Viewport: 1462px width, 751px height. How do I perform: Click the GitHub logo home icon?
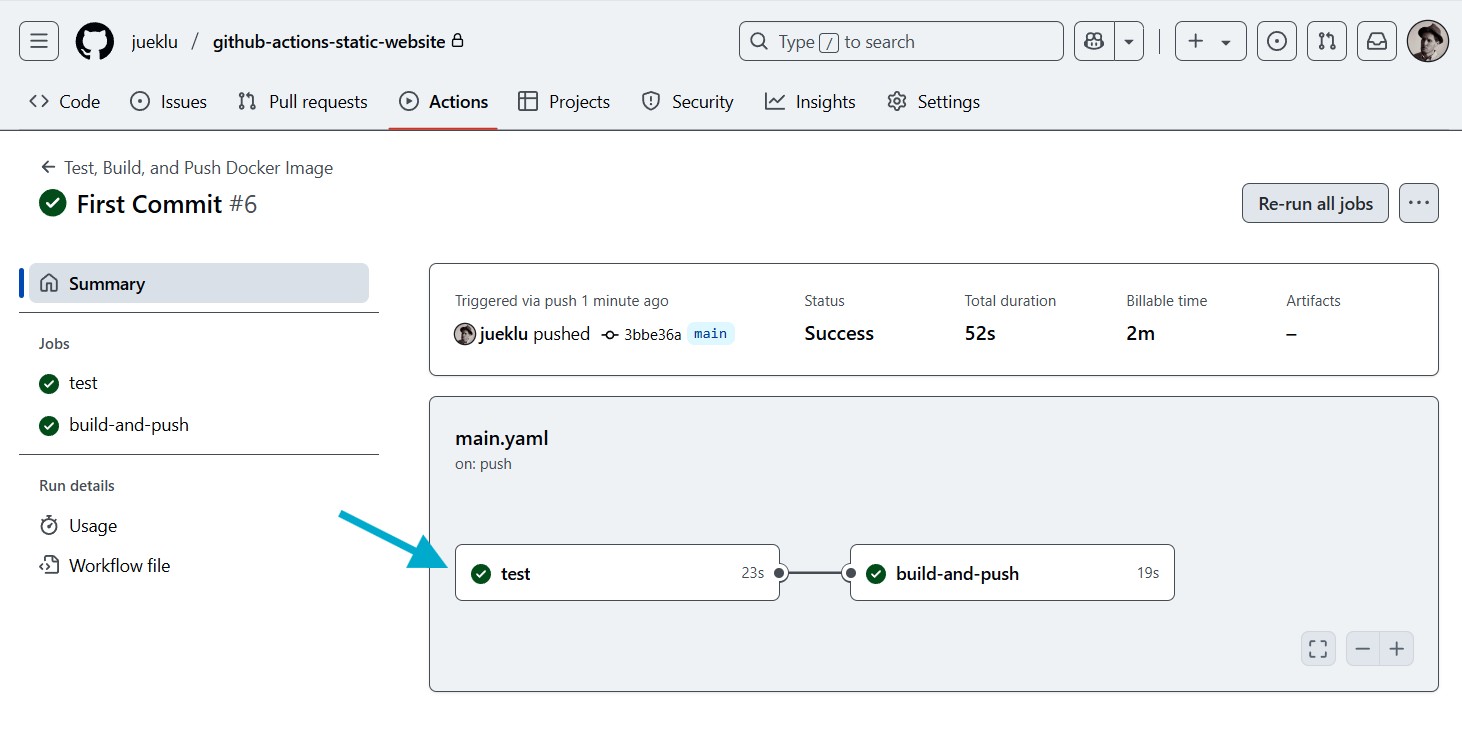click(95, 42)
